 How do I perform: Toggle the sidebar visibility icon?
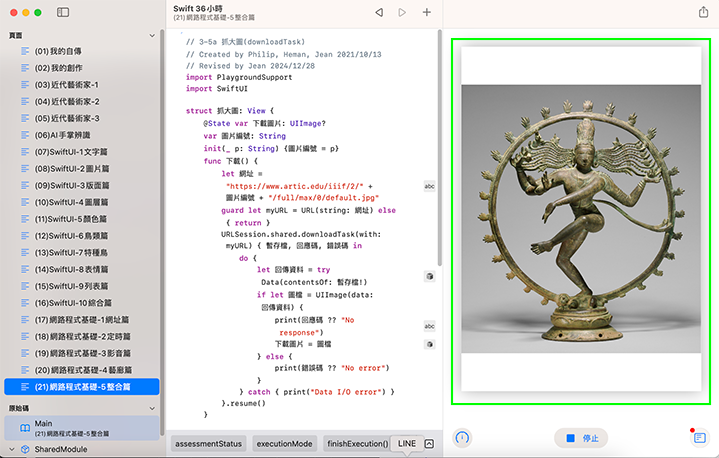tap(63, 12)
